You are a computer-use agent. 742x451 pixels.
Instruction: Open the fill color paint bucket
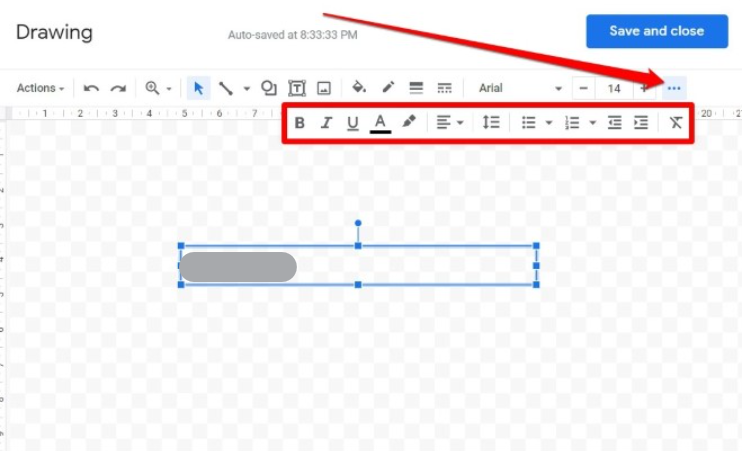pyautogui.click(x=359, y=87)
